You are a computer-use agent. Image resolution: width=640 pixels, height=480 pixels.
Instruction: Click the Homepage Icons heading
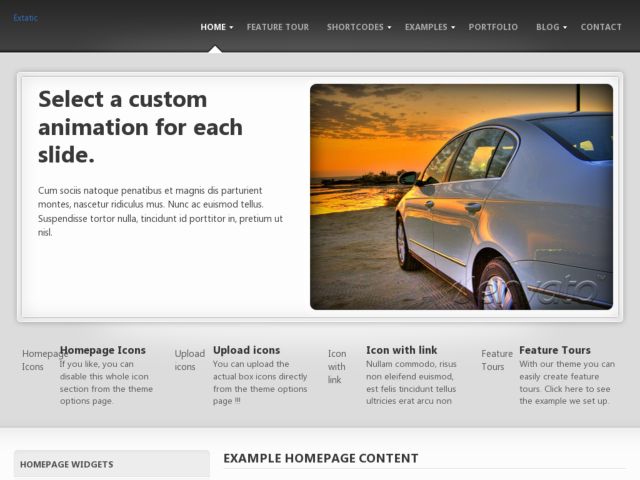tap(103, 350)
